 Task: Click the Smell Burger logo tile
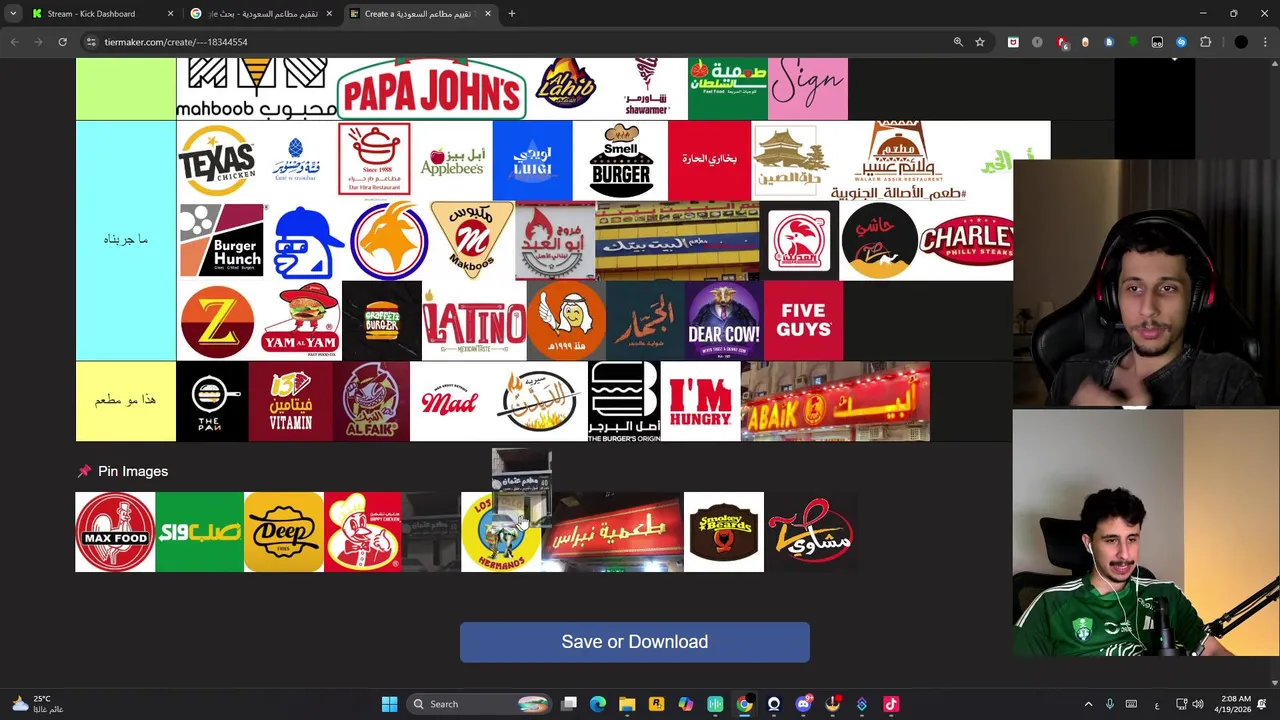point(620,160)
